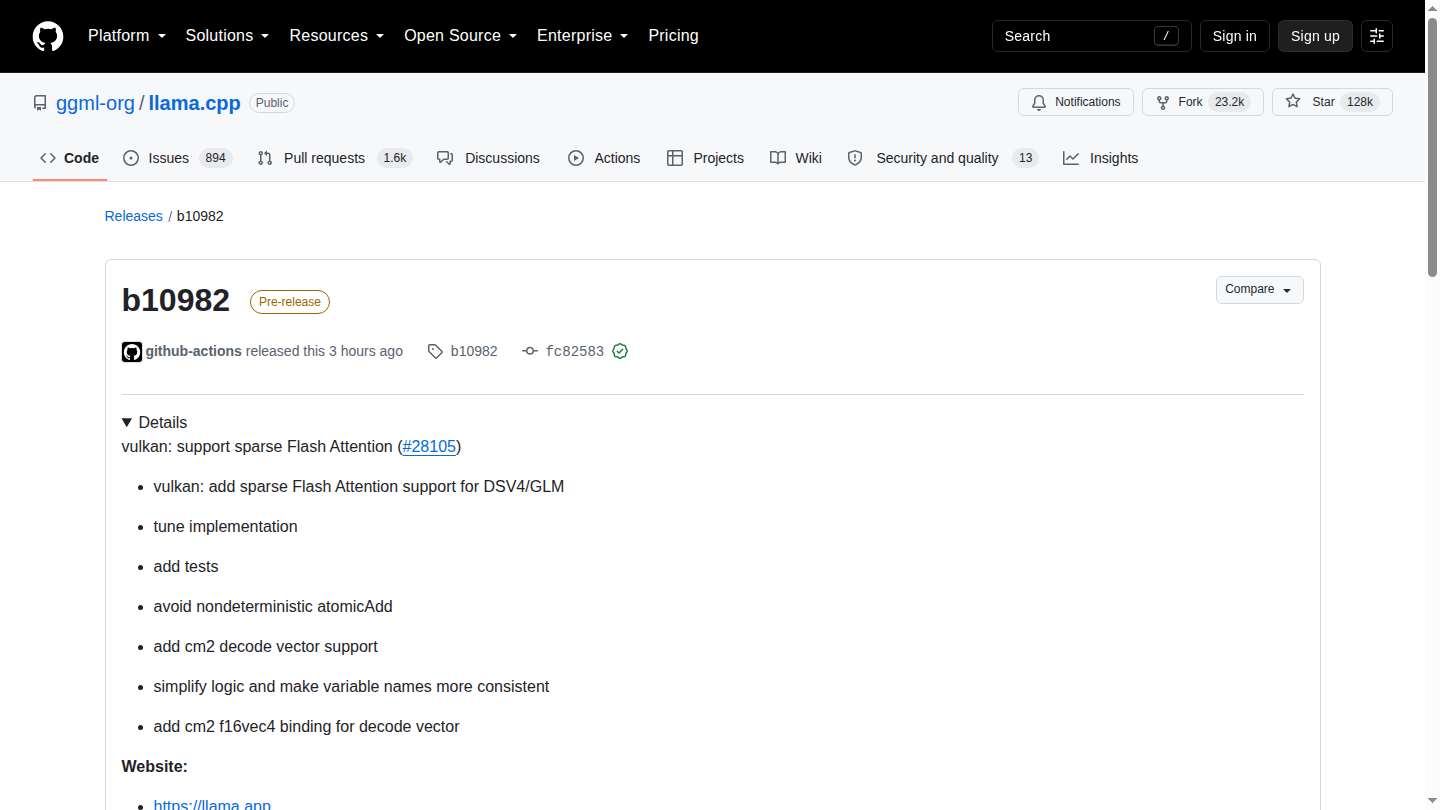Expand the Solutions menu
This screenshot has height=810, width=1440.
[227, 35]
